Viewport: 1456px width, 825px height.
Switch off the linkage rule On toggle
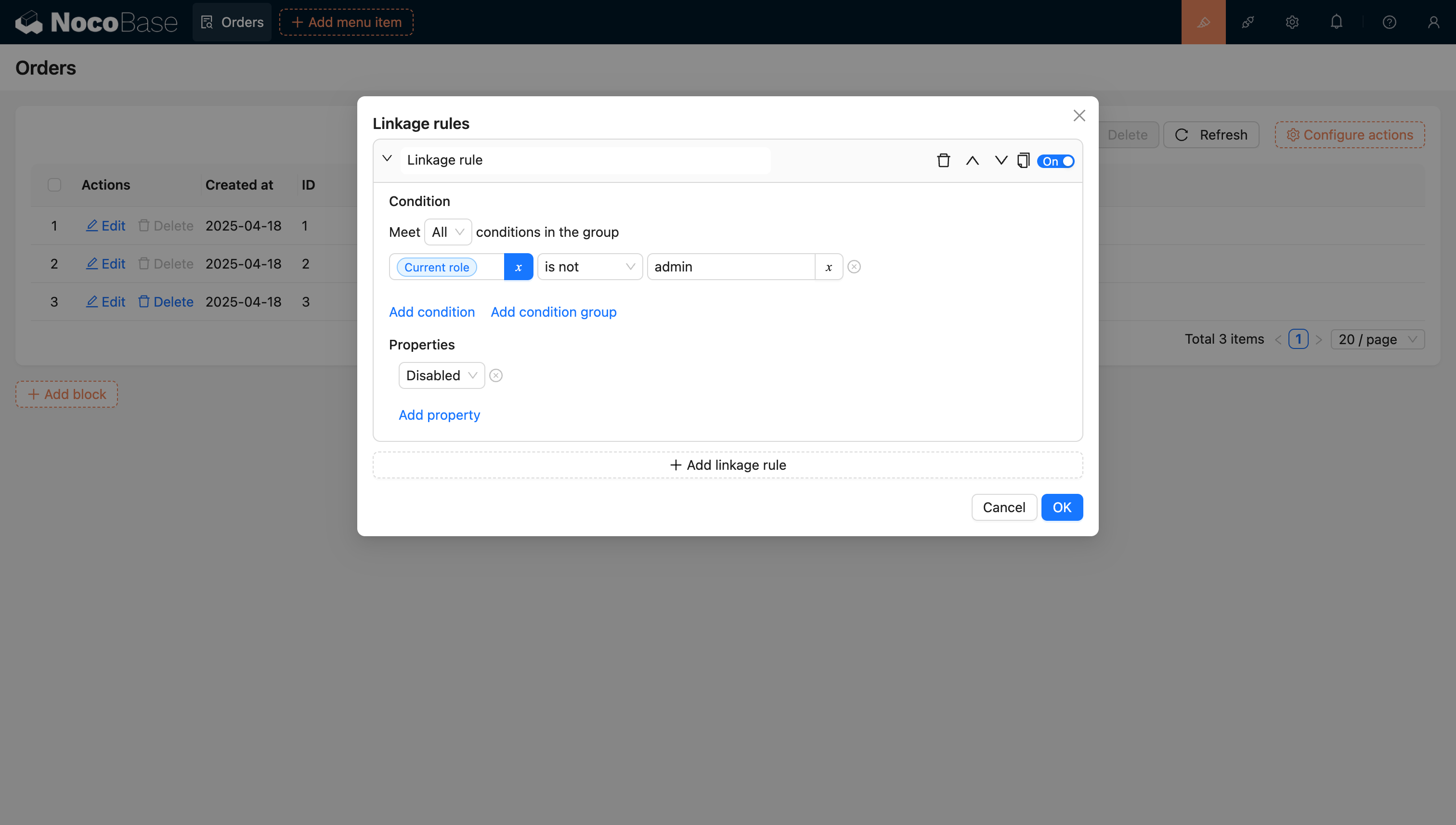click(1056, 162)
